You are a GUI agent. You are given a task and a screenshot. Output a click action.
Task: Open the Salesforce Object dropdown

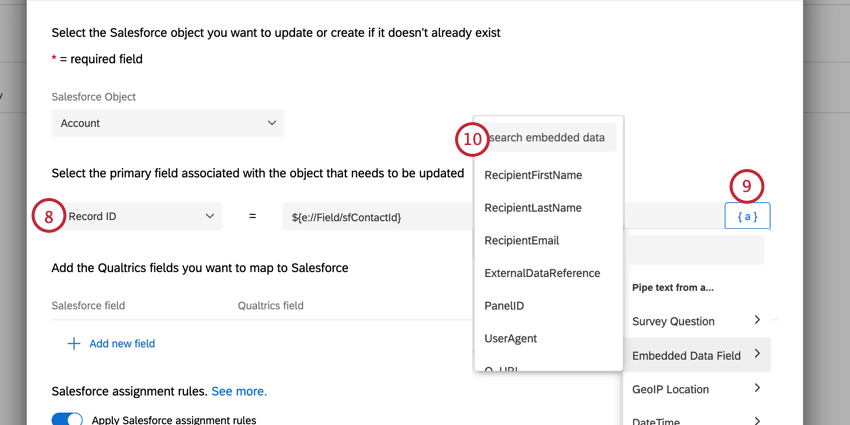click(x=168, y=123)
